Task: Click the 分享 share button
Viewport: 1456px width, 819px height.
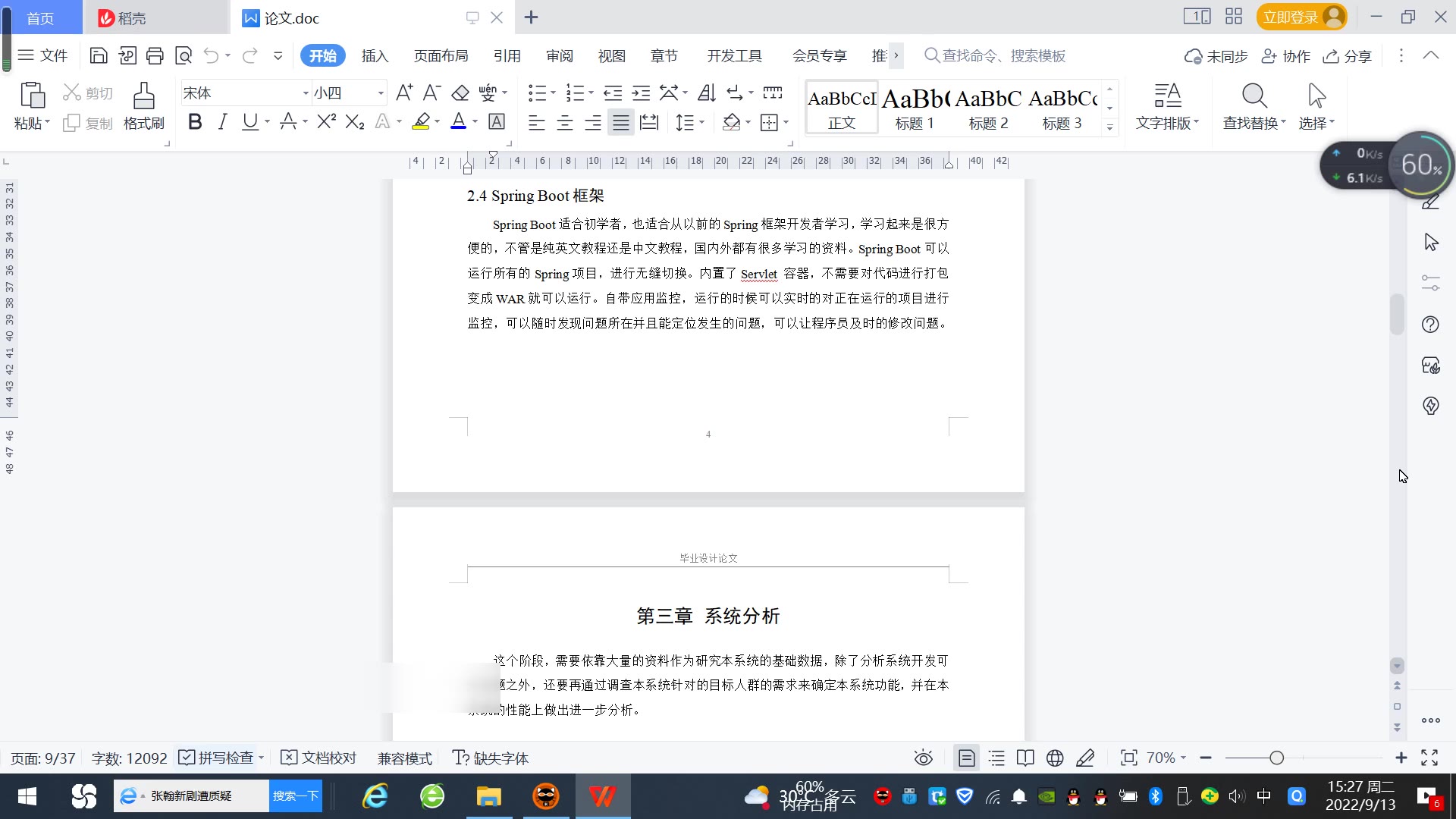Action: coord(1348,55)
